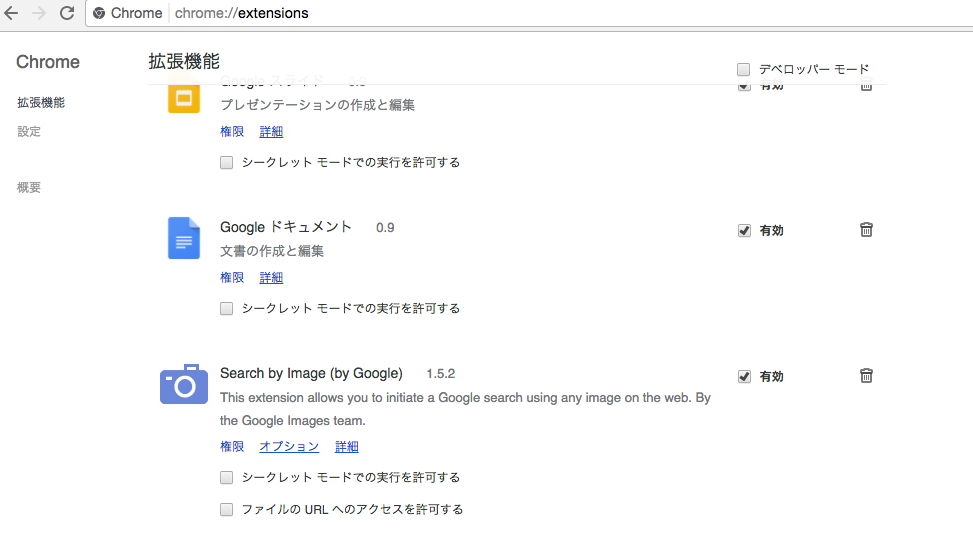The image size is (973, 558).
Task: Remove Google ドキュメント with its trash icon
Action: 866,230
